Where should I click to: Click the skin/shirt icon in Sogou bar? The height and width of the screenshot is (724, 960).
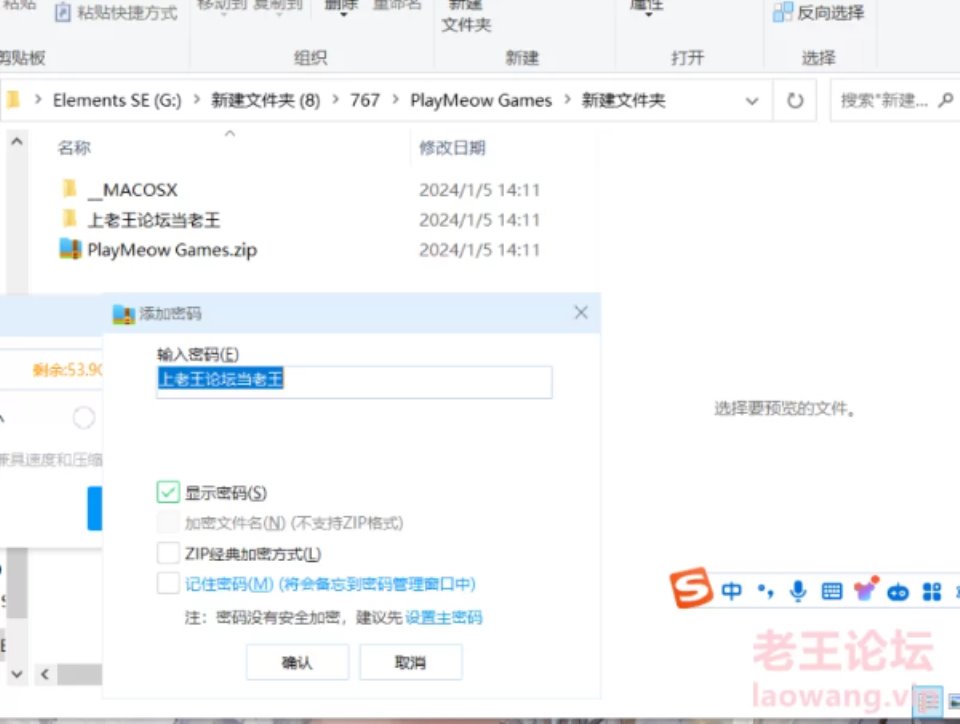tap(866, 589)
